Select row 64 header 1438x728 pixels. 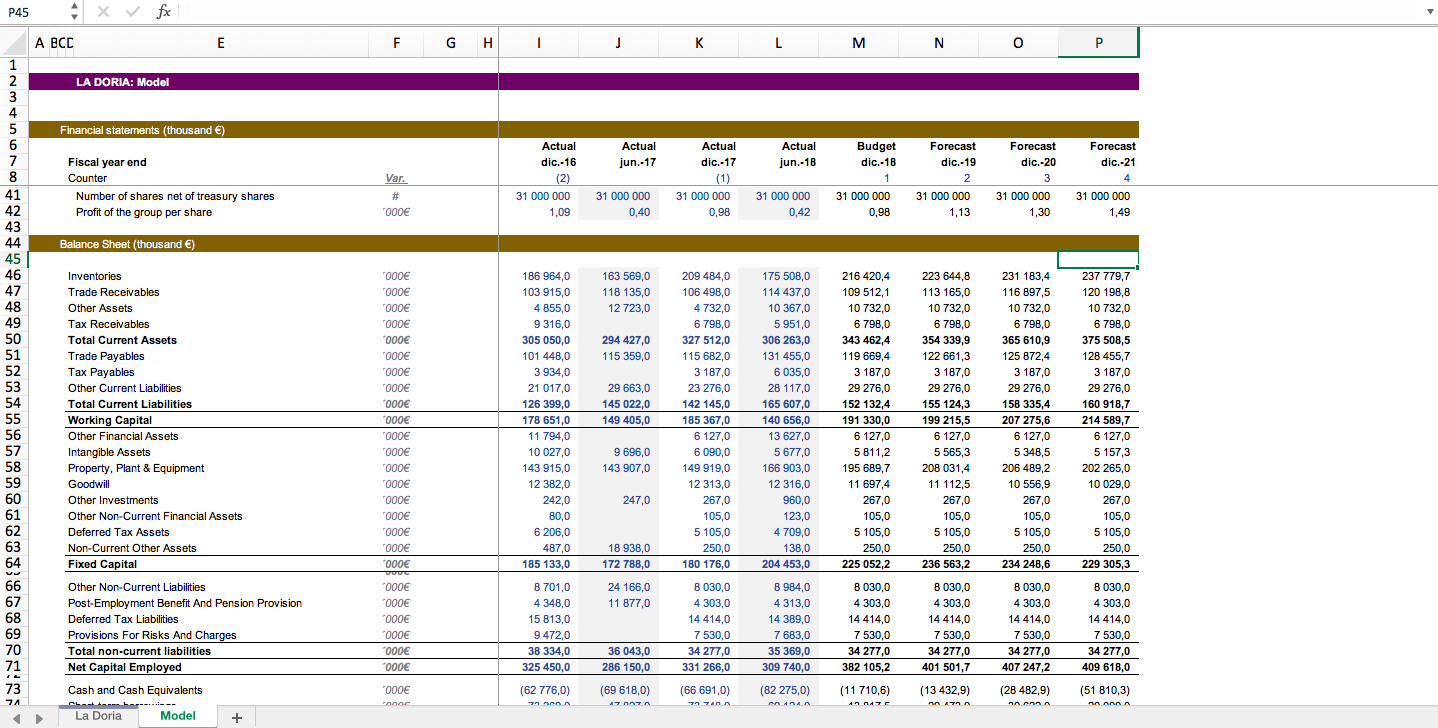14,564
